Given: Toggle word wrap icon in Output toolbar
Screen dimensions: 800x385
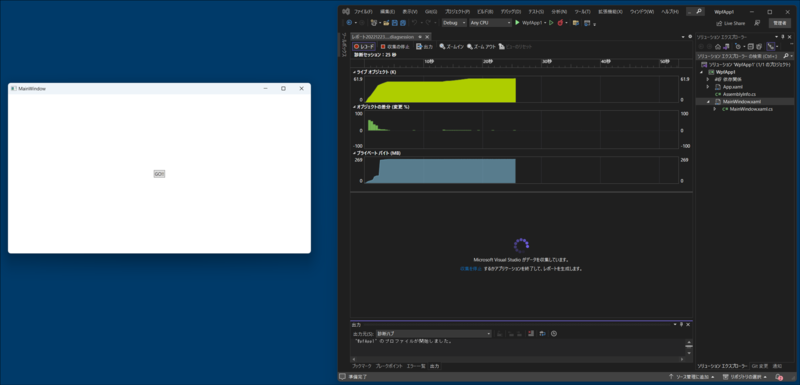Looking at the screenshot, I should tap(542, 333).
